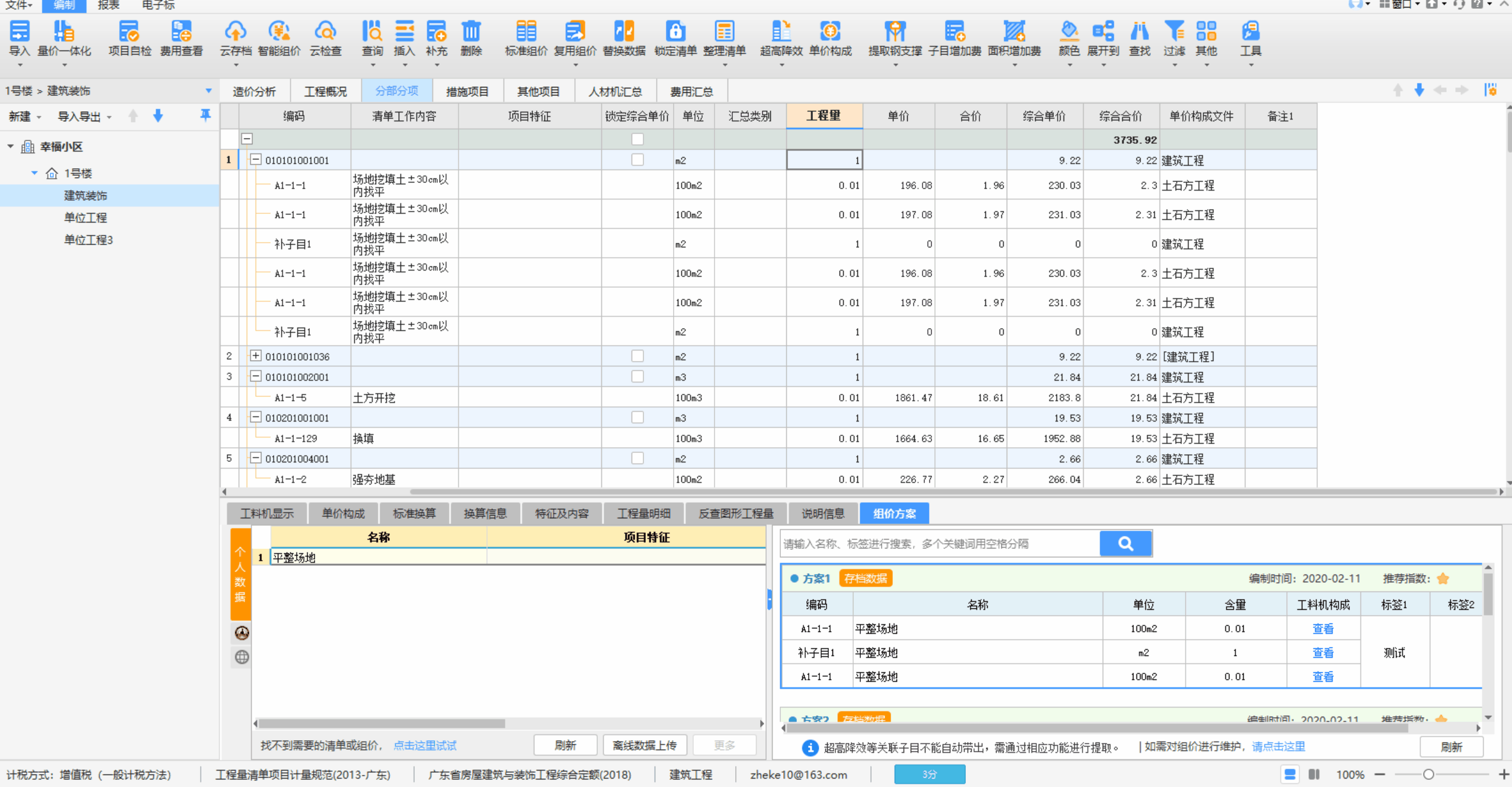
Task: Open the 智能组价 smart pricing tool
Action: click(278, 32)
